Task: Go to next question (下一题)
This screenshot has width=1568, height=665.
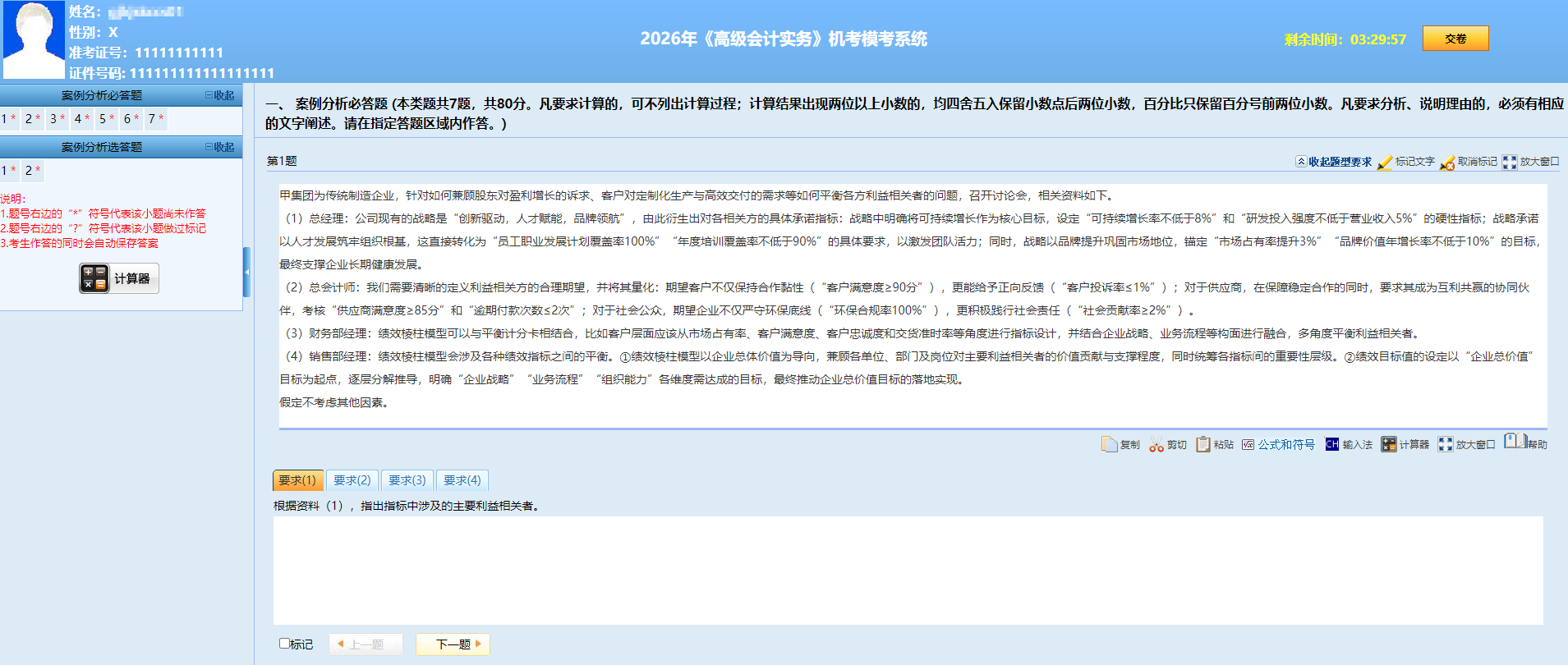Action: tap(453, 644)
